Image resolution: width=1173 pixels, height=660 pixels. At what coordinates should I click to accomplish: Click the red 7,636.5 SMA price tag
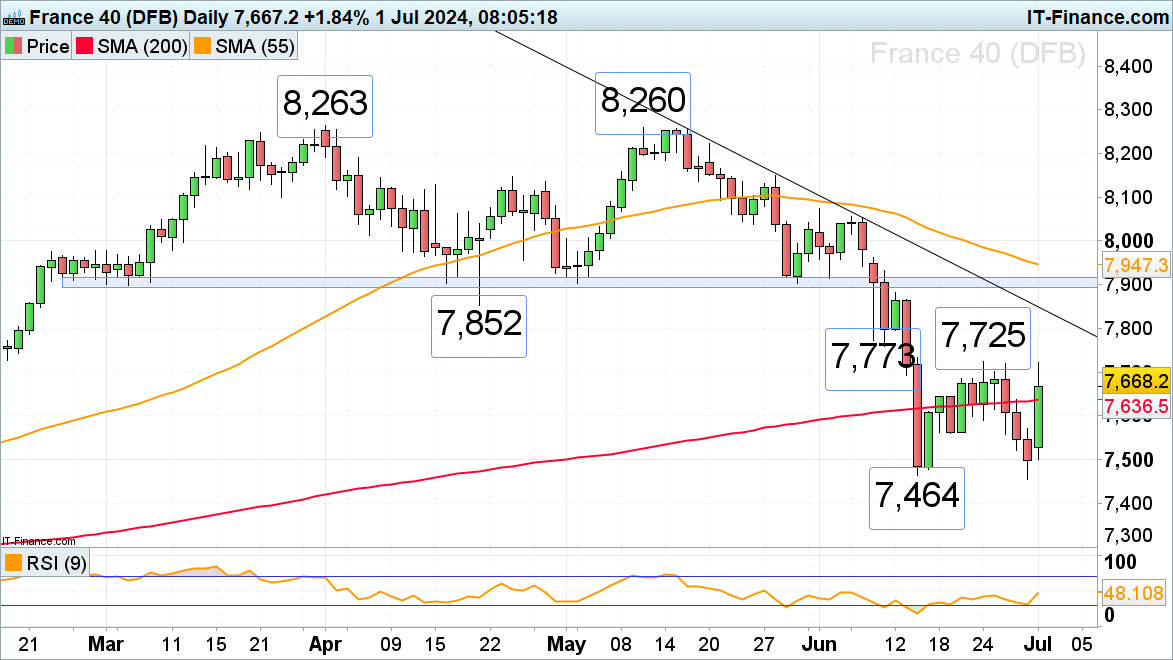click(x=1135, y=406)
